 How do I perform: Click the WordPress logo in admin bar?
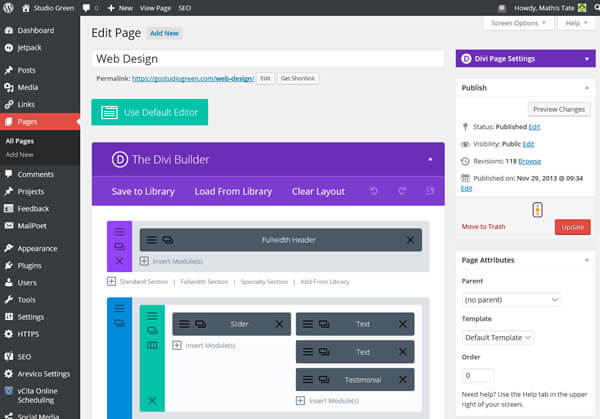point(8,8)
